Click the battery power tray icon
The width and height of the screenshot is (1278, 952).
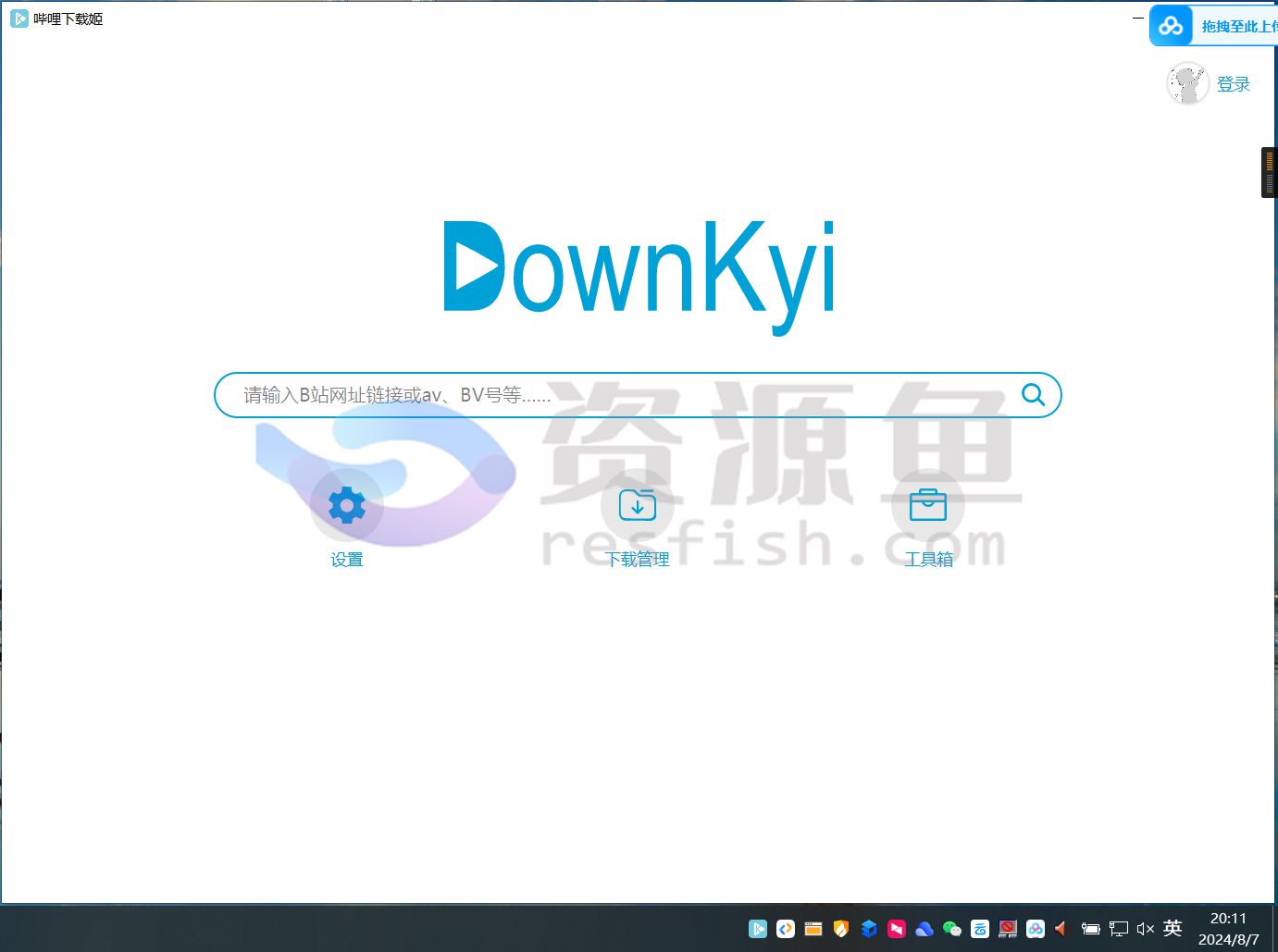[x=1091, y=929]
